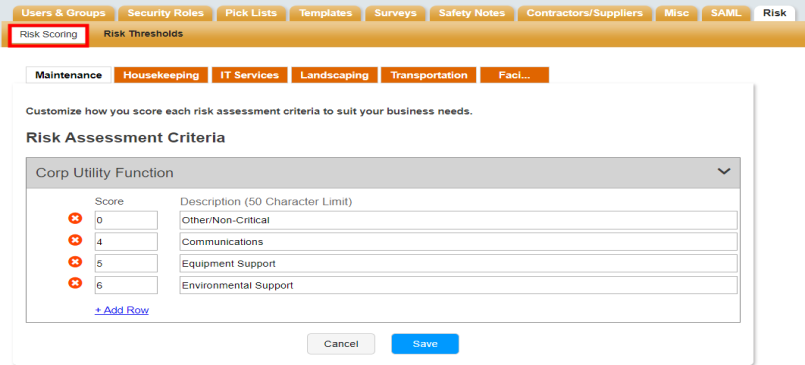Viewport: 805px width, 365px height.
Task: Save the risk scoring changes
Action: click(x=425, y=344)
